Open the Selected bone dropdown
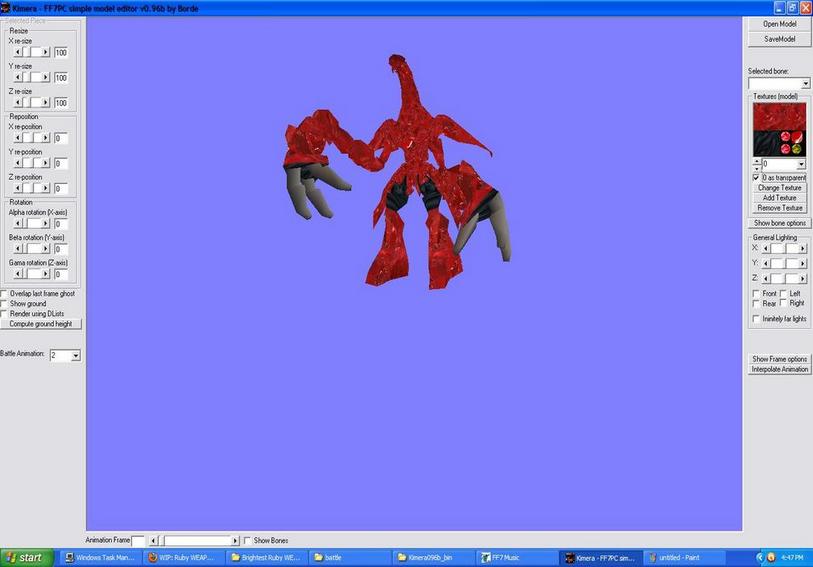813x567 pixels. [805, 83]
